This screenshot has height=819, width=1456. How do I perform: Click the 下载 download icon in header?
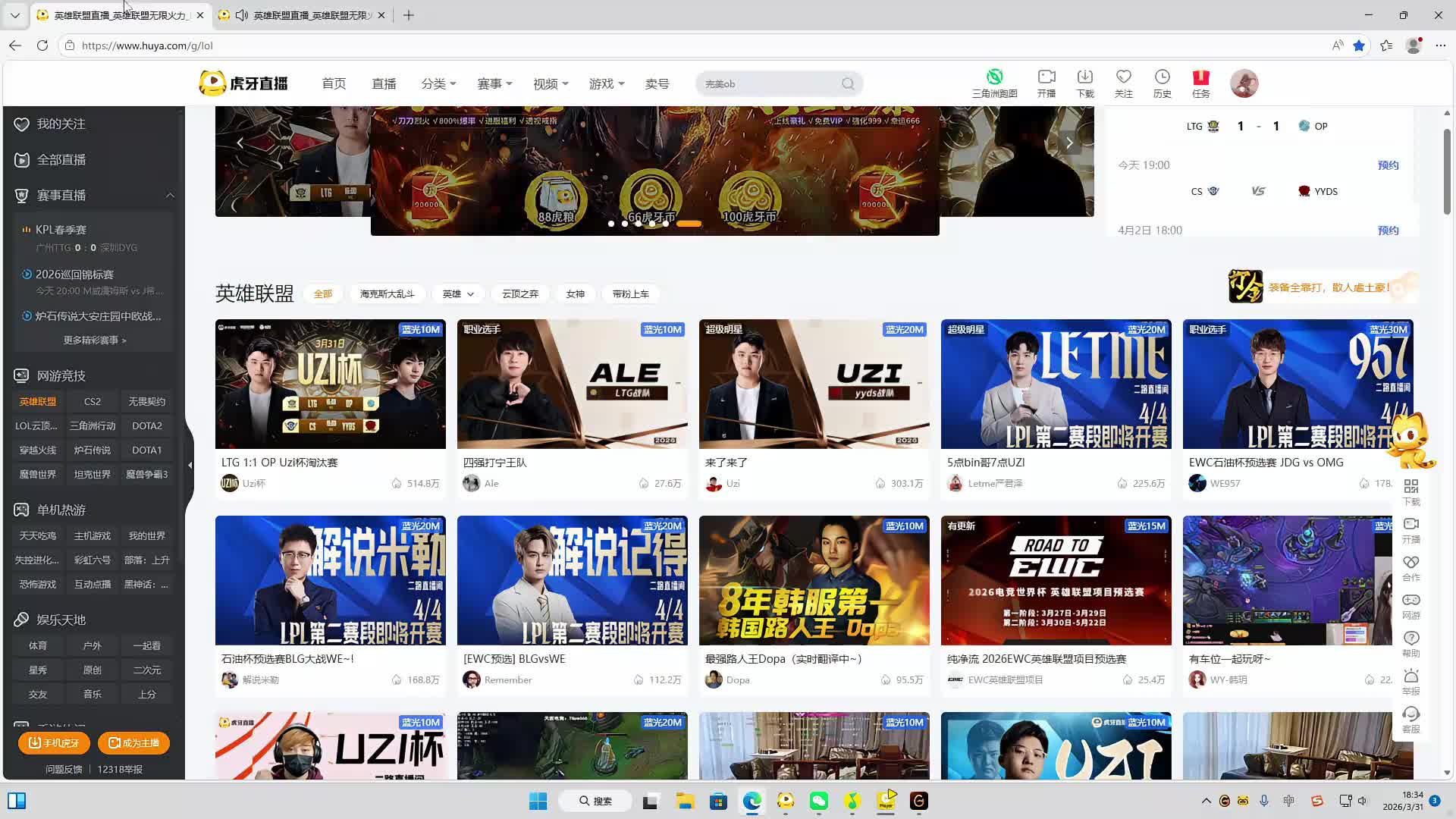click(1085, 77)
